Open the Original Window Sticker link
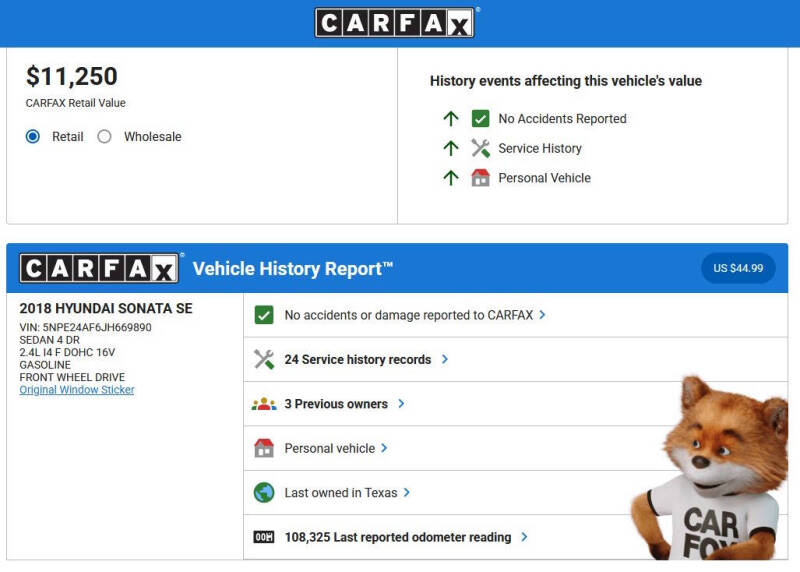Screen dimensions: 800x572 [x=77, y=390]
